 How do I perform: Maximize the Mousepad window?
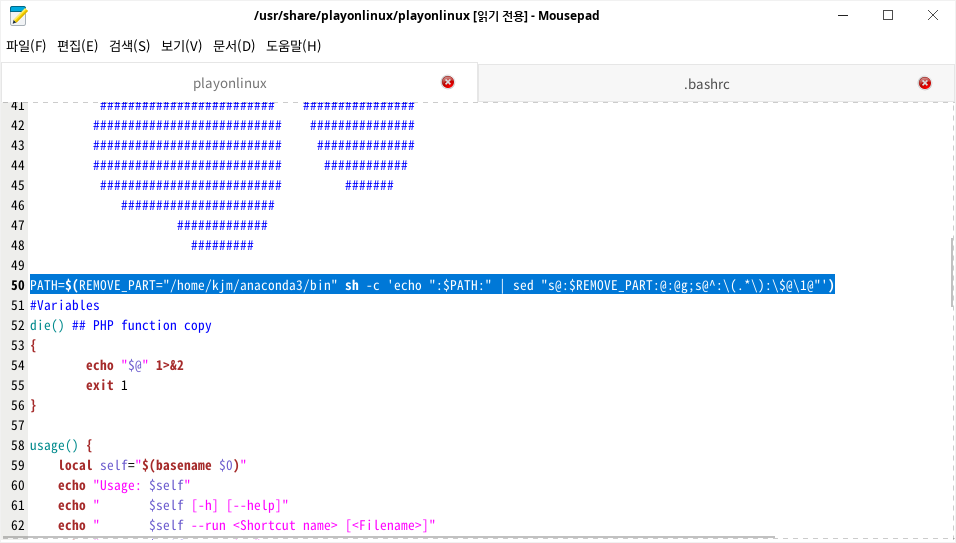pos(888,16)
